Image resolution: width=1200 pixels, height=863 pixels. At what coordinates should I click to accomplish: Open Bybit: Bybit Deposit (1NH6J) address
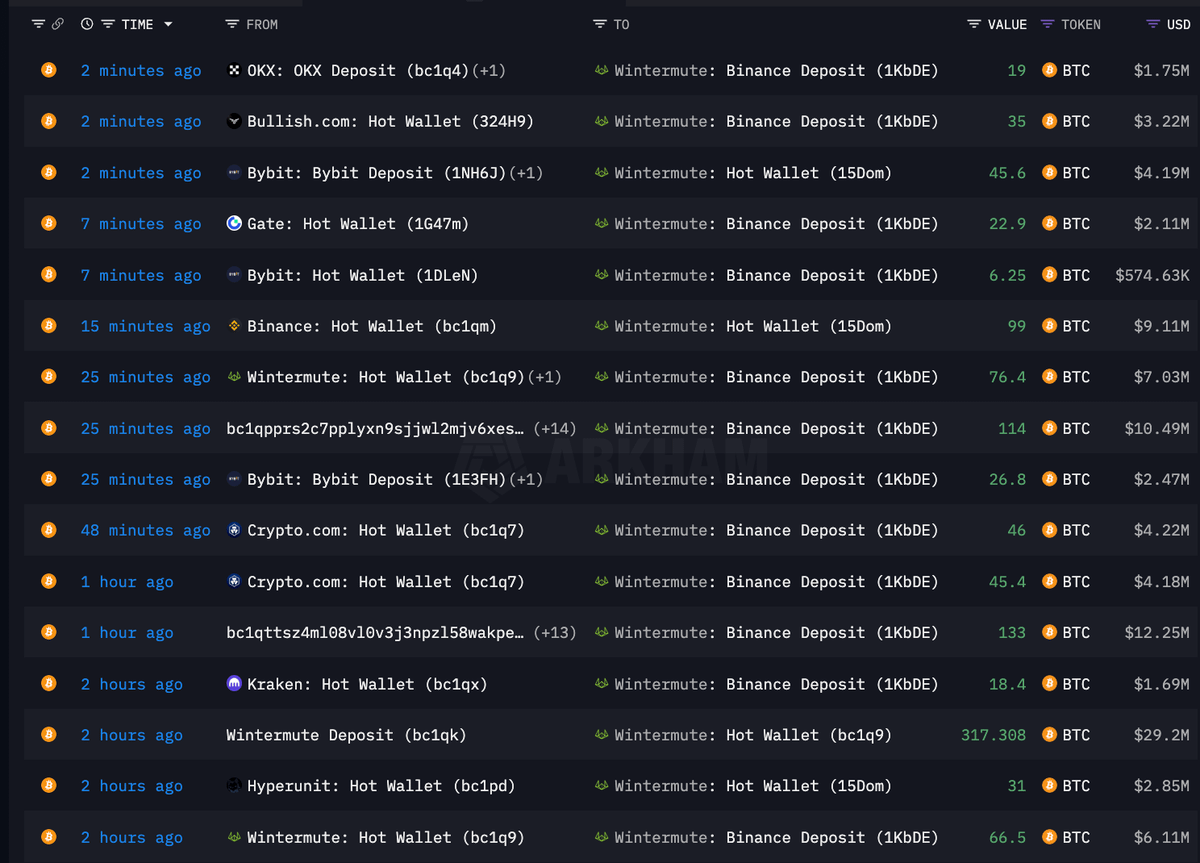(x=376, y=173)
